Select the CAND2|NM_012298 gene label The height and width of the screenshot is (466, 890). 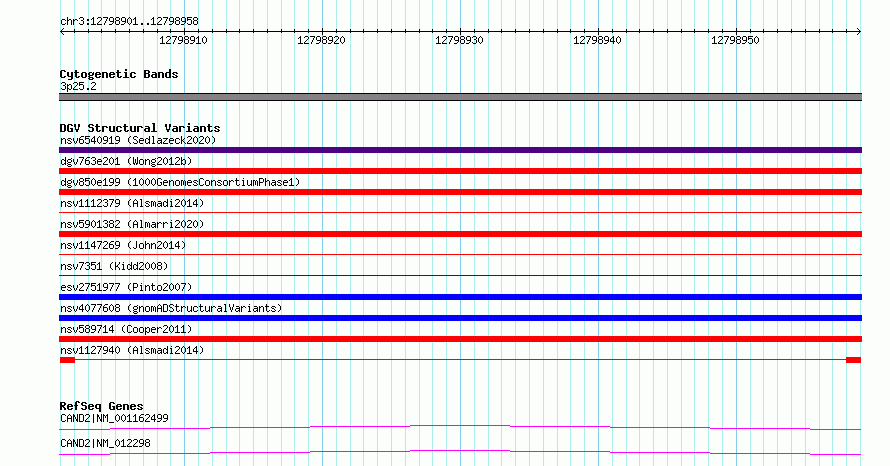pos(105,443)
